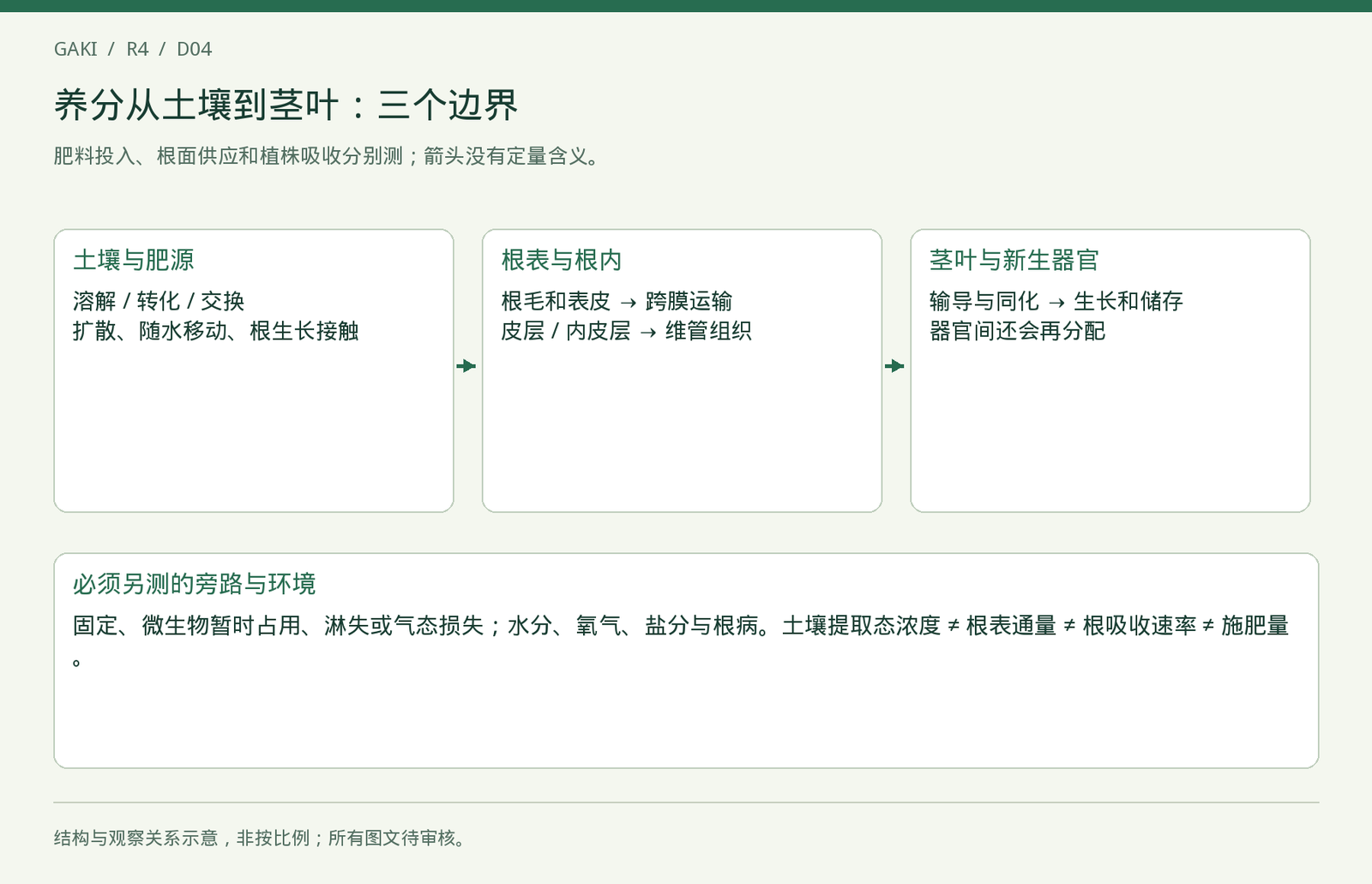Click the line 输导与同化 → 生长和储存
The image size is (1372, 884).
coord(1056,301)
